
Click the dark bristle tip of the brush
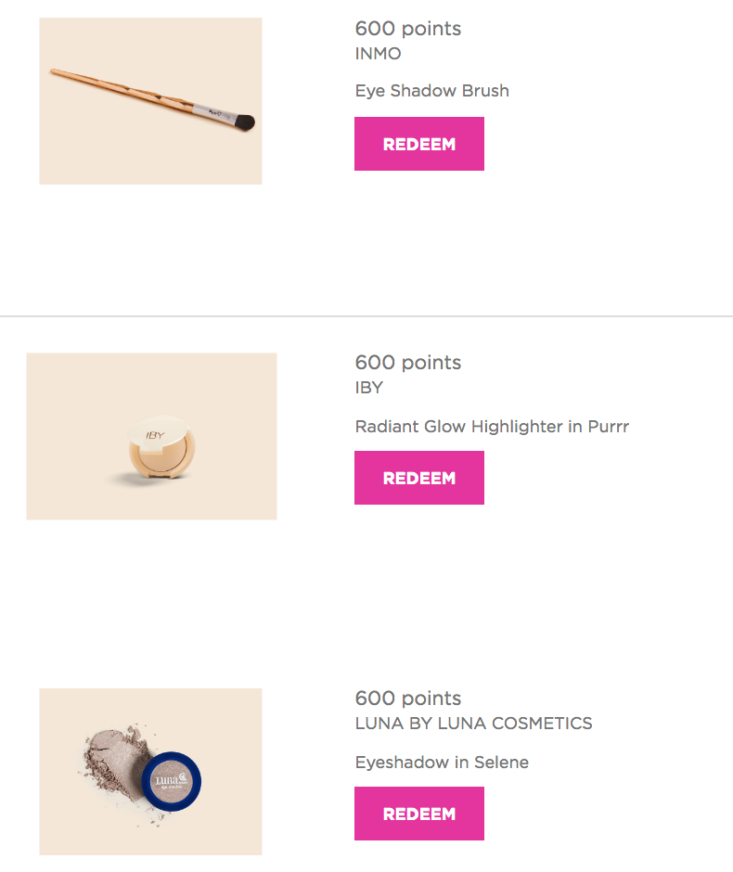coord(245,122)
